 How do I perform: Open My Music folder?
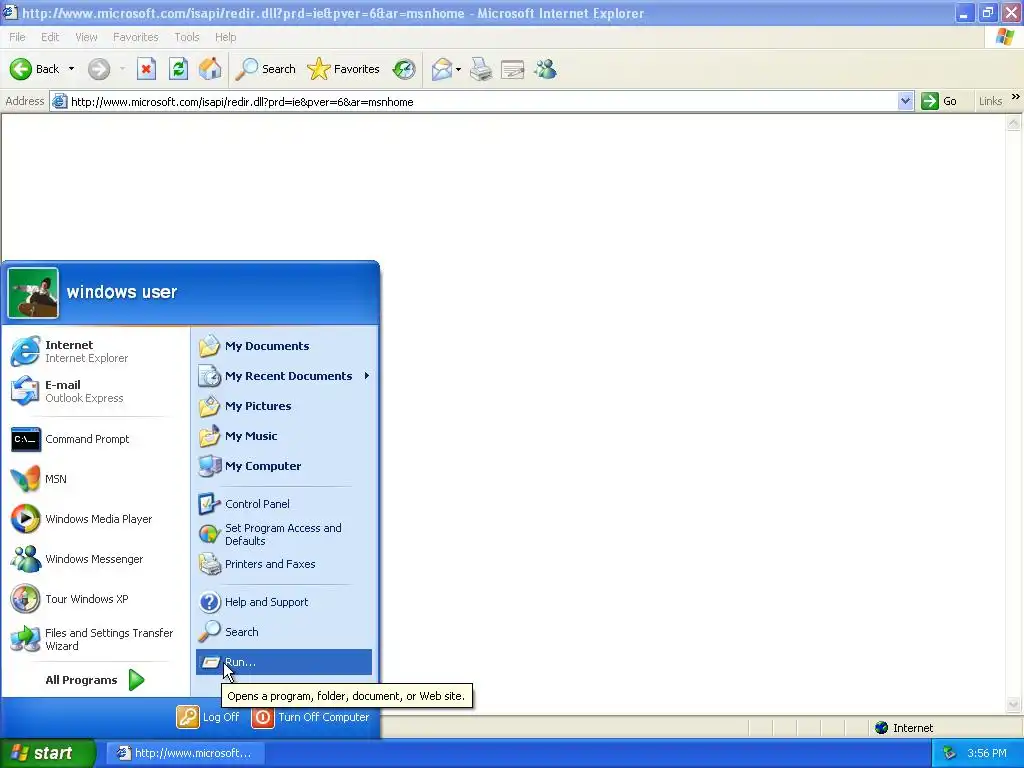(x=284, y=436)
